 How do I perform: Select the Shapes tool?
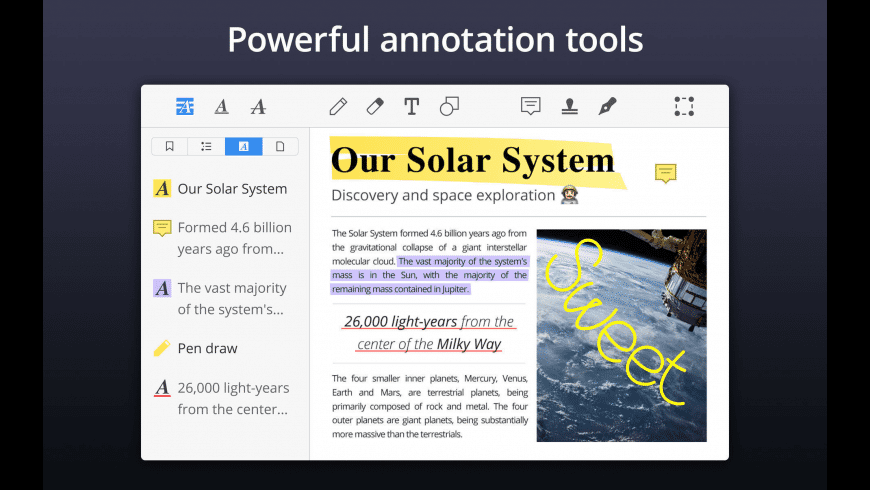pos(449,106)
